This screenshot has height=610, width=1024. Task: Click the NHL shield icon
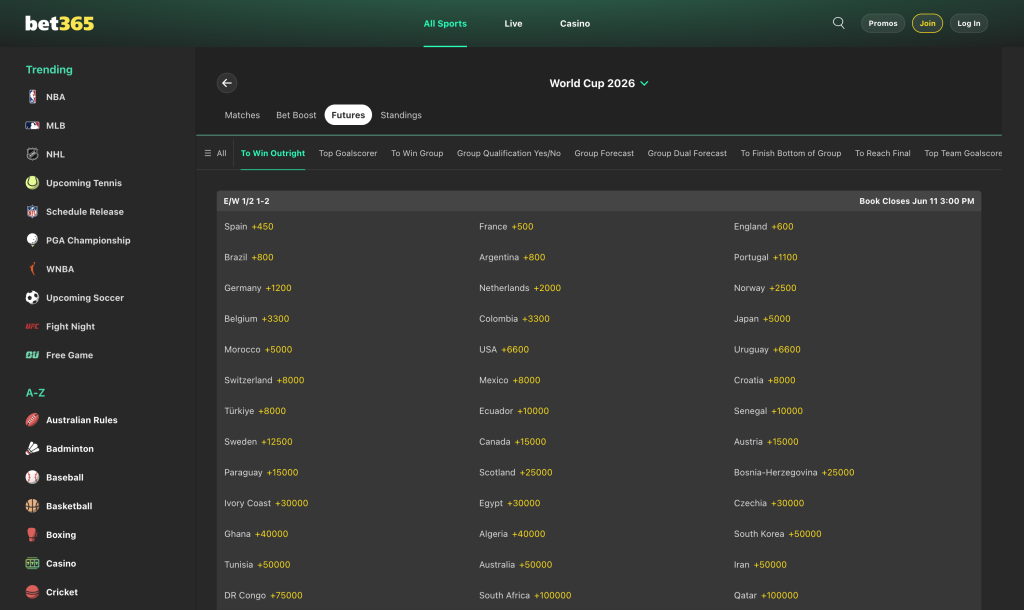pyautogui.click(x=32, y=154)
